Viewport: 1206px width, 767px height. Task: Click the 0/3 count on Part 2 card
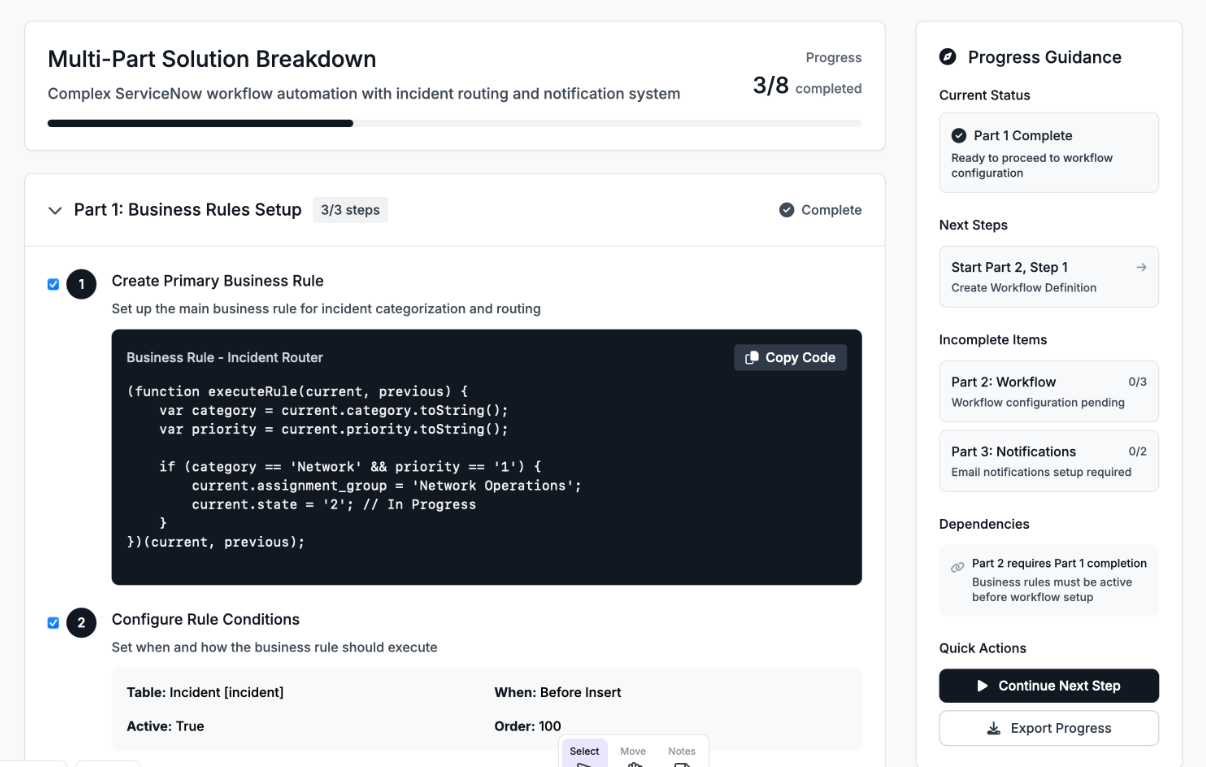(1137, 382)
